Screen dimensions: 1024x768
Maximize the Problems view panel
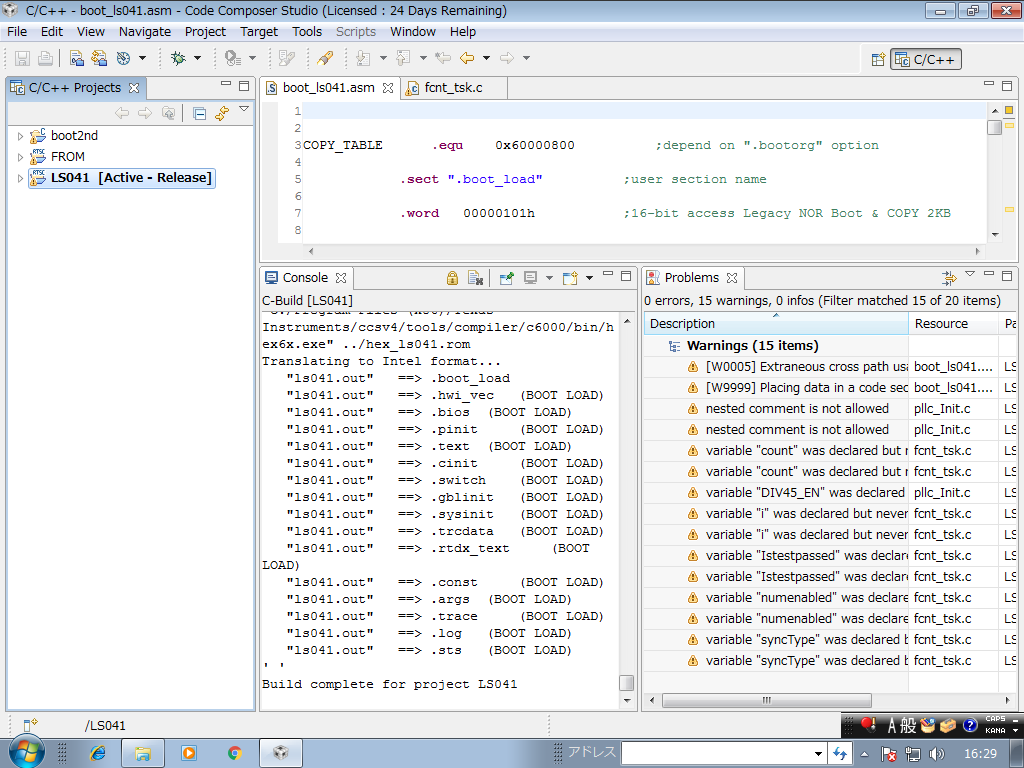coord(1007,275)
